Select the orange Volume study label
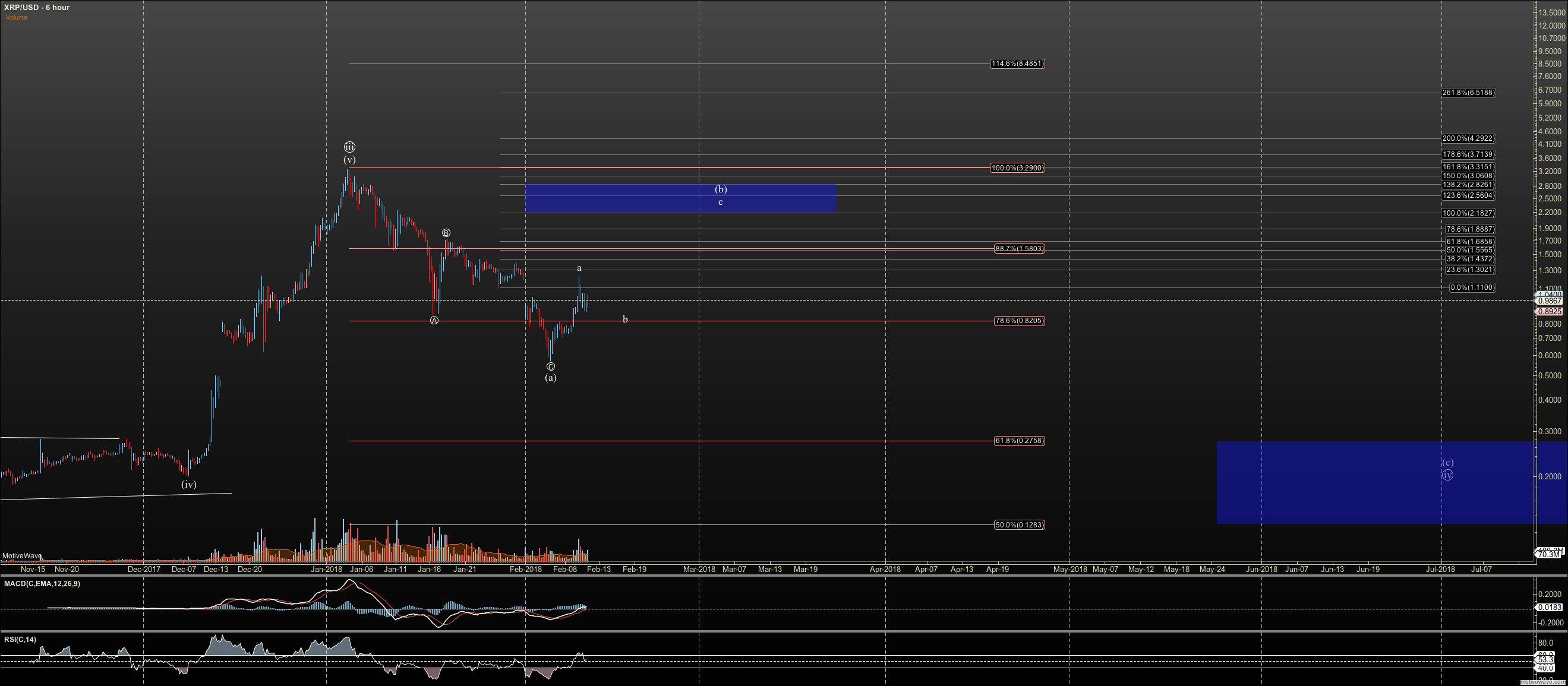Screen dimensions: 1568x686 click(17, 17)
